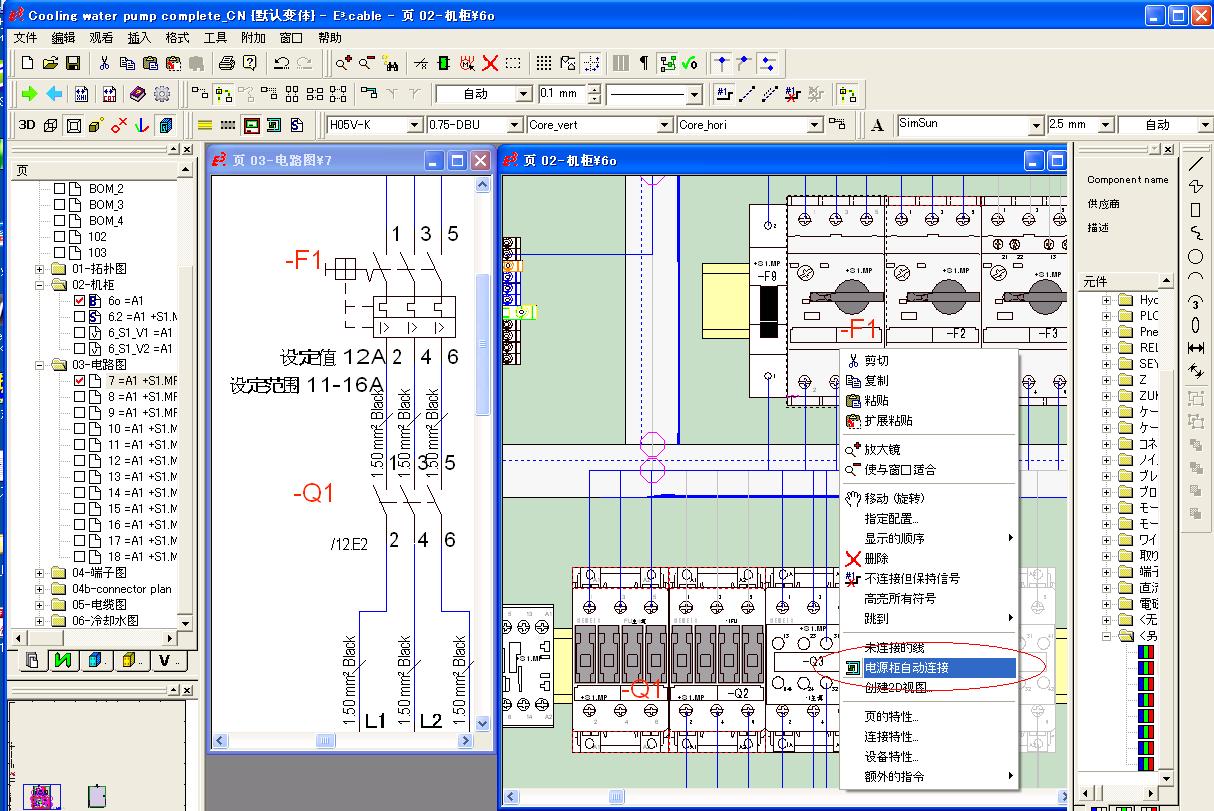Check the 102 sheet checkbox
This screenshot has width=1214, height=811.
coord(59,236)
